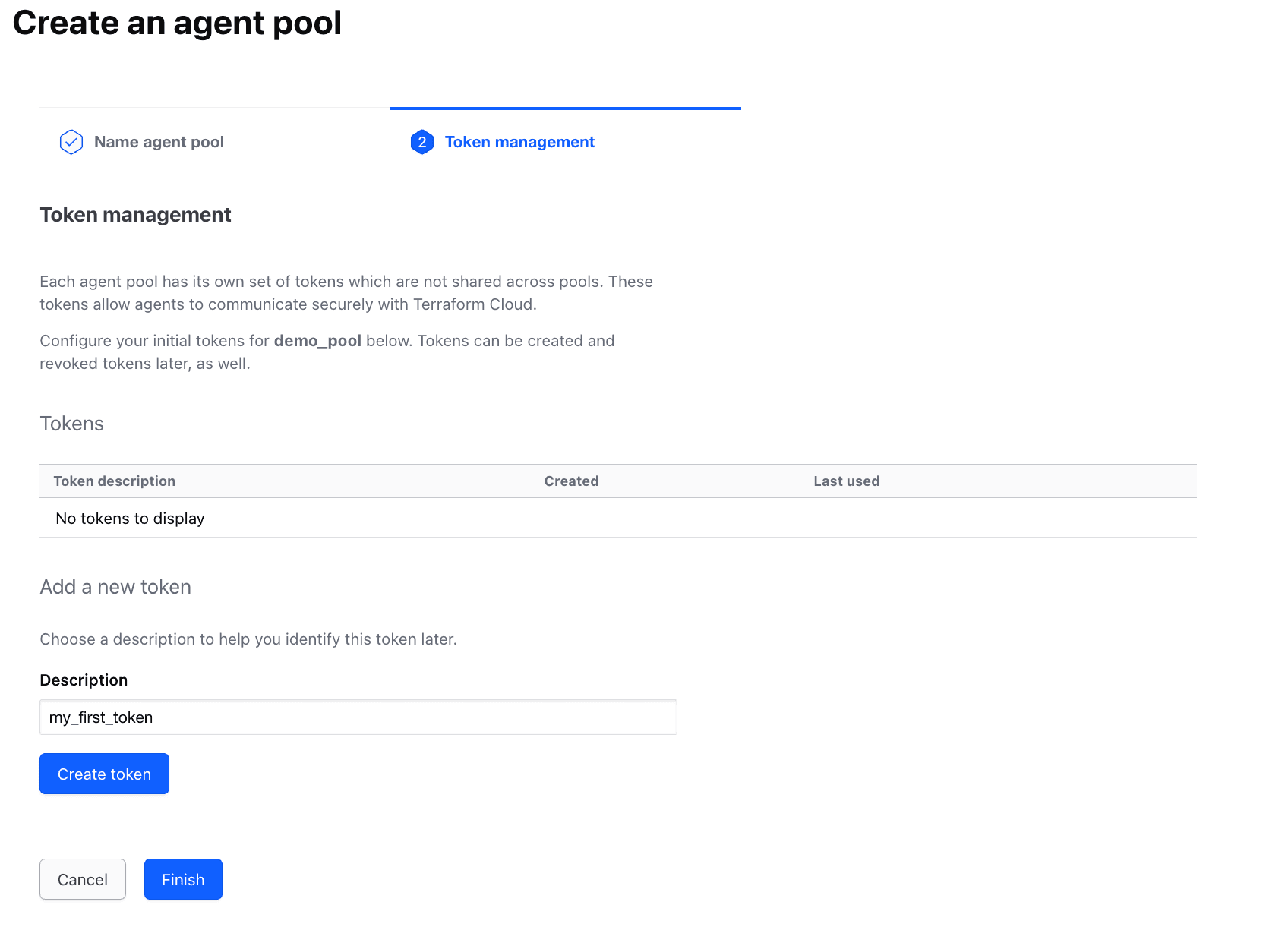Click the No tokens to display row
The height and width of the screenshot is (946, 1288).
click(x=129, y=518)
